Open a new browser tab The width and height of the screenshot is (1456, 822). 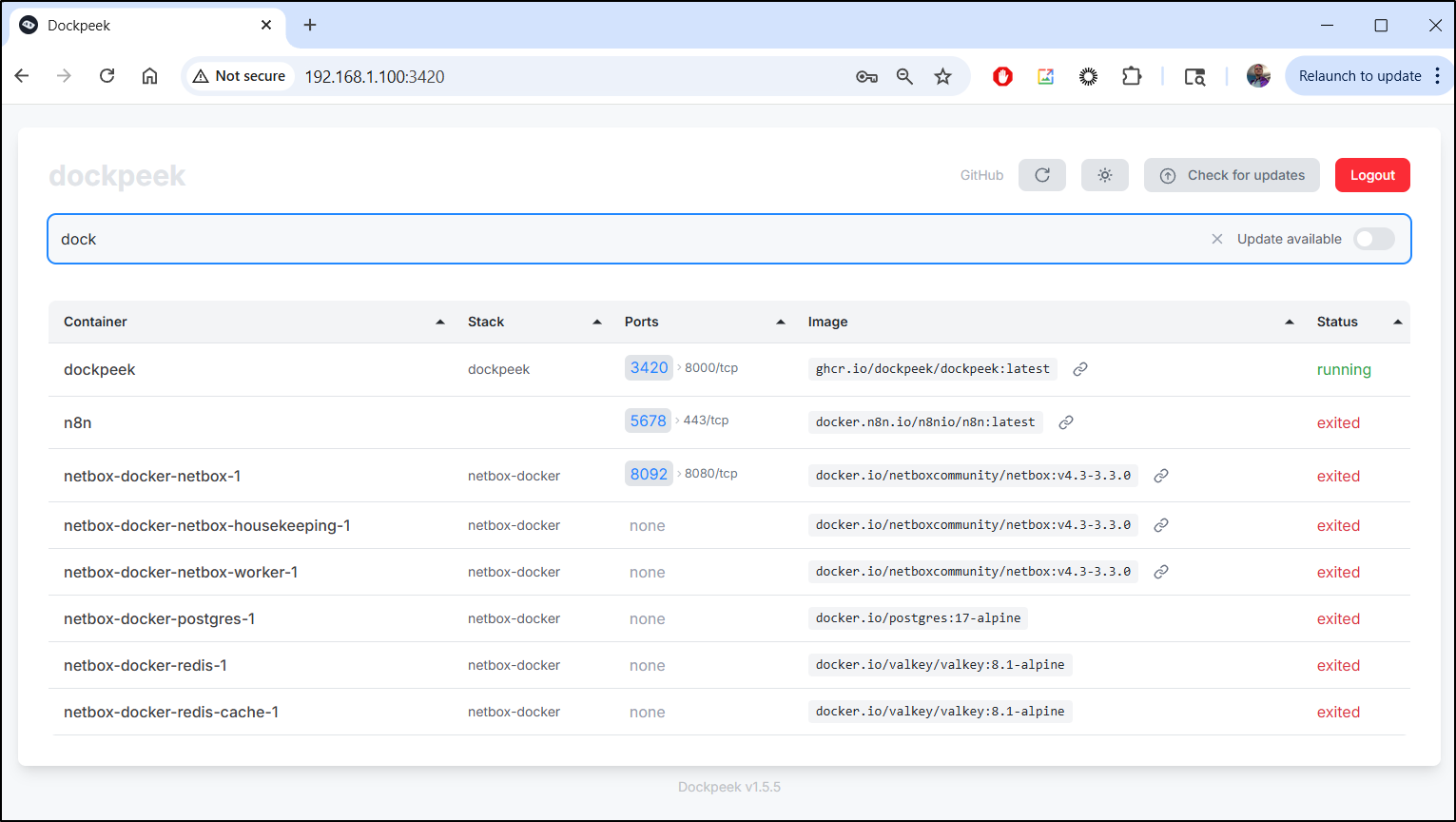click(x=310, y=26)
